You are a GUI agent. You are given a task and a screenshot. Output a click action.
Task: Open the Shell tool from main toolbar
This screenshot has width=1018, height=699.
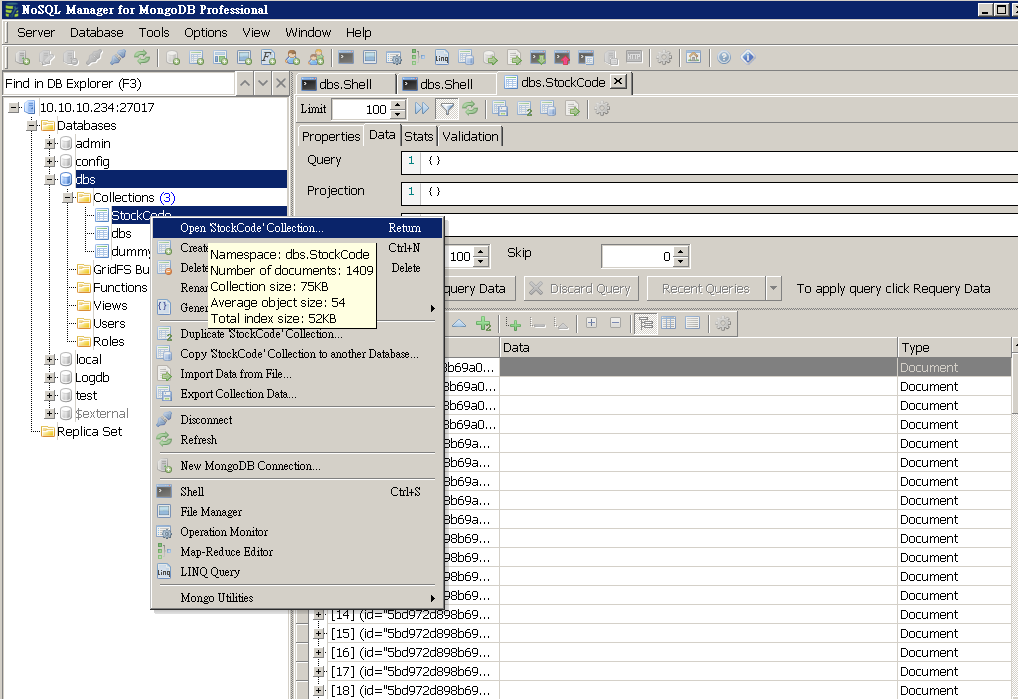point(346,58)
